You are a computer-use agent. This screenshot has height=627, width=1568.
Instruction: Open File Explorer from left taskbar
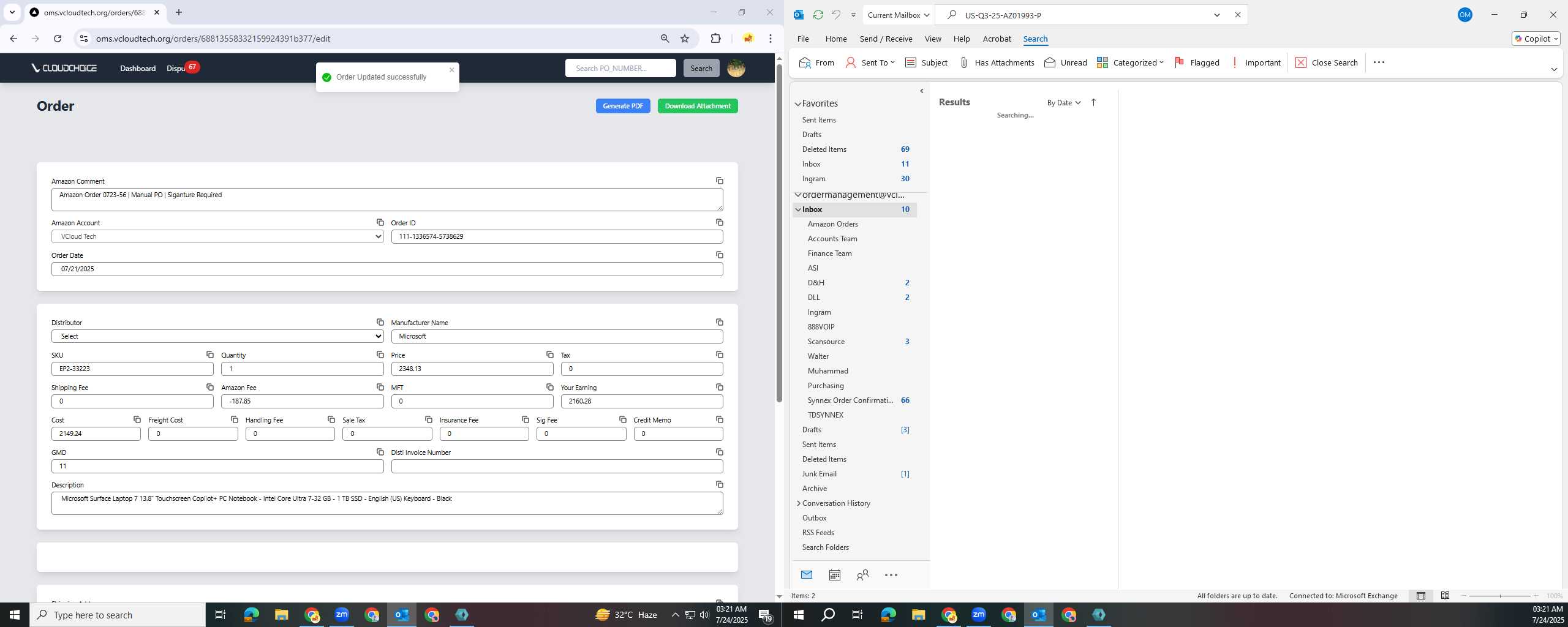[x=281, y=615]
